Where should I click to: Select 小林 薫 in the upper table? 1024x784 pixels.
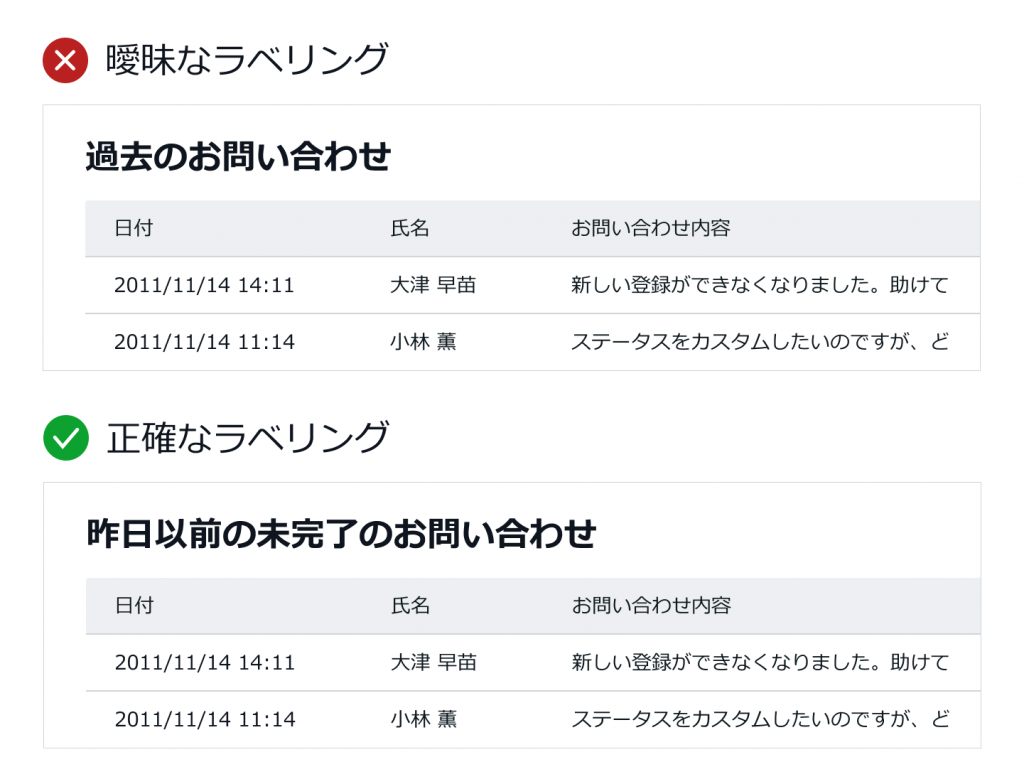click(x=423, y=342)
